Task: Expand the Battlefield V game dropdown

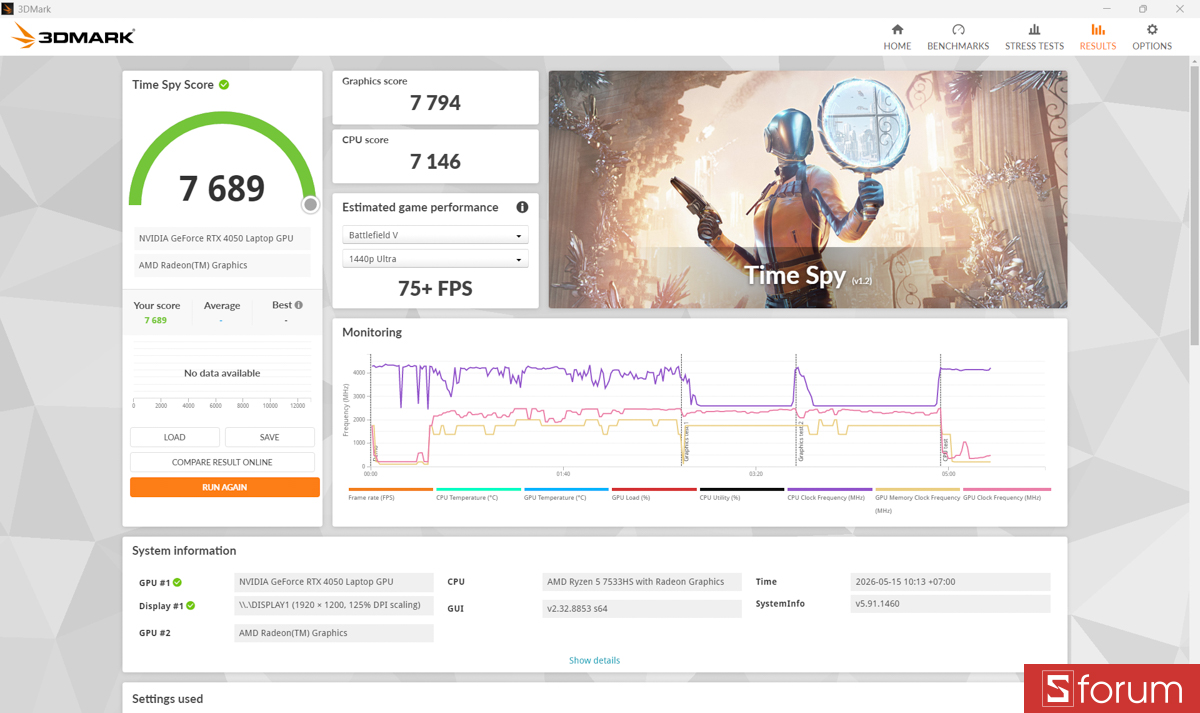Action: click(x=435, y=235)
